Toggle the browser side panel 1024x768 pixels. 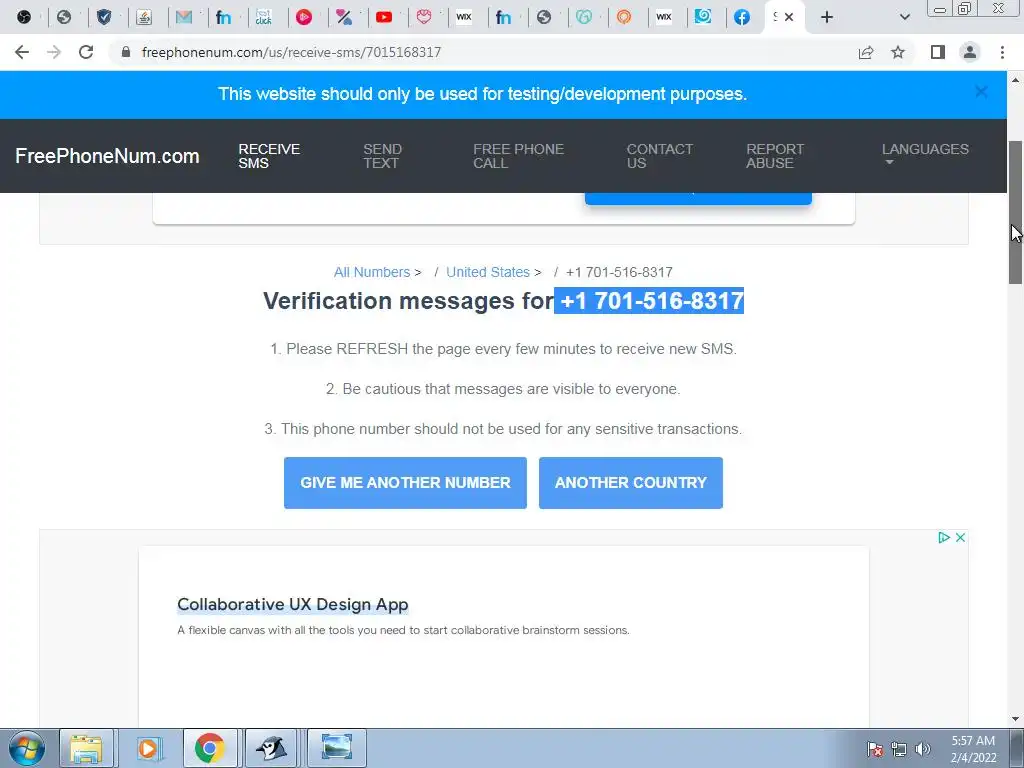(x=938, y=52)
